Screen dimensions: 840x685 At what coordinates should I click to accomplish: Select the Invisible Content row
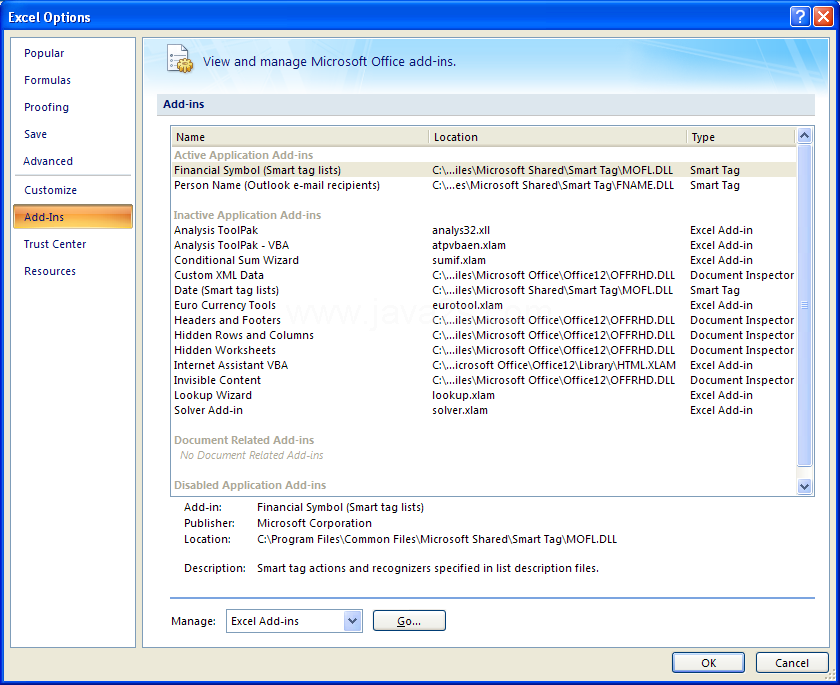point(484,380)
